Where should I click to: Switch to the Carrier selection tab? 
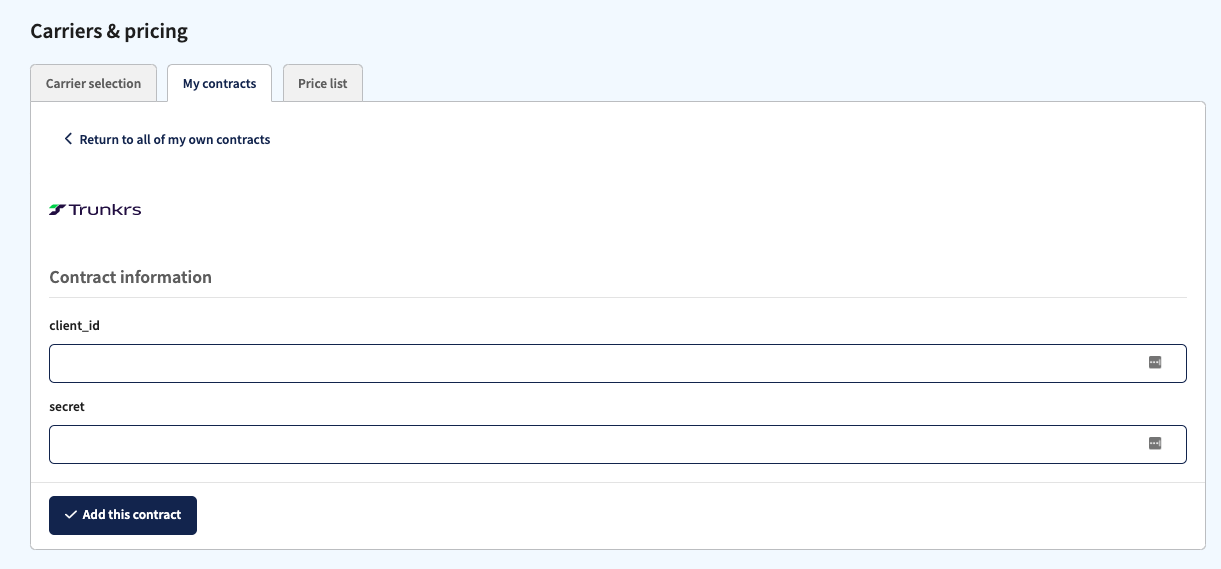(x=93, y=83)
